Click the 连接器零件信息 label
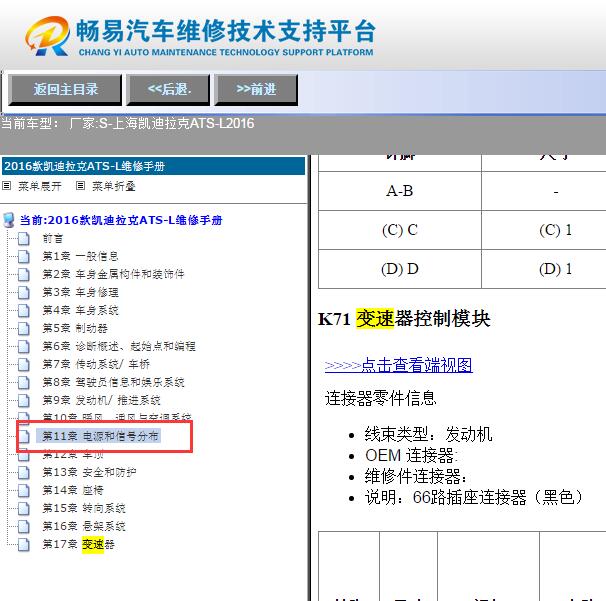 (381, 398)
